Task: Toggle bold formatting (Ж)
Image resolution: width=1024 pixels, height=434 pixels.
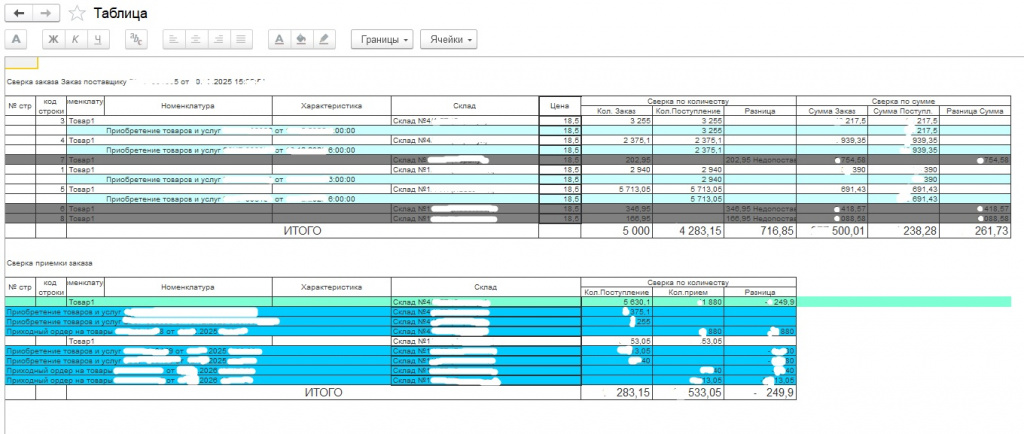Action: pyautogui.click(x=53, y=40)
